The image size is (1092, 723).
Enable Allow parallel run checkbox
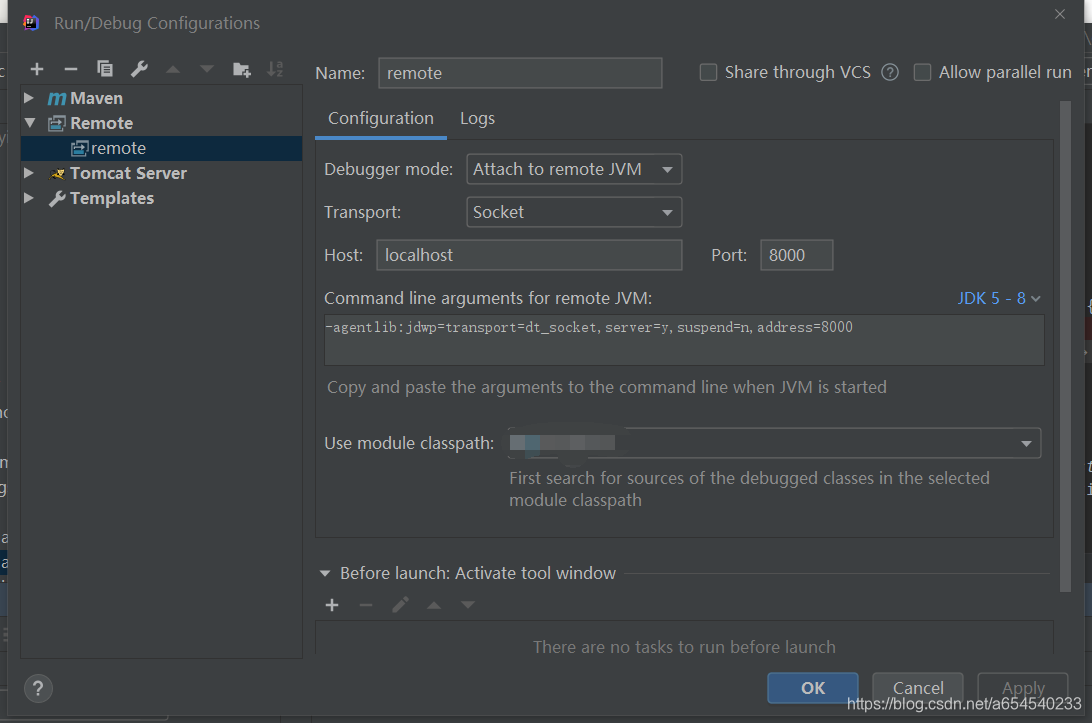pyautogui.click(x=922, y=72)
